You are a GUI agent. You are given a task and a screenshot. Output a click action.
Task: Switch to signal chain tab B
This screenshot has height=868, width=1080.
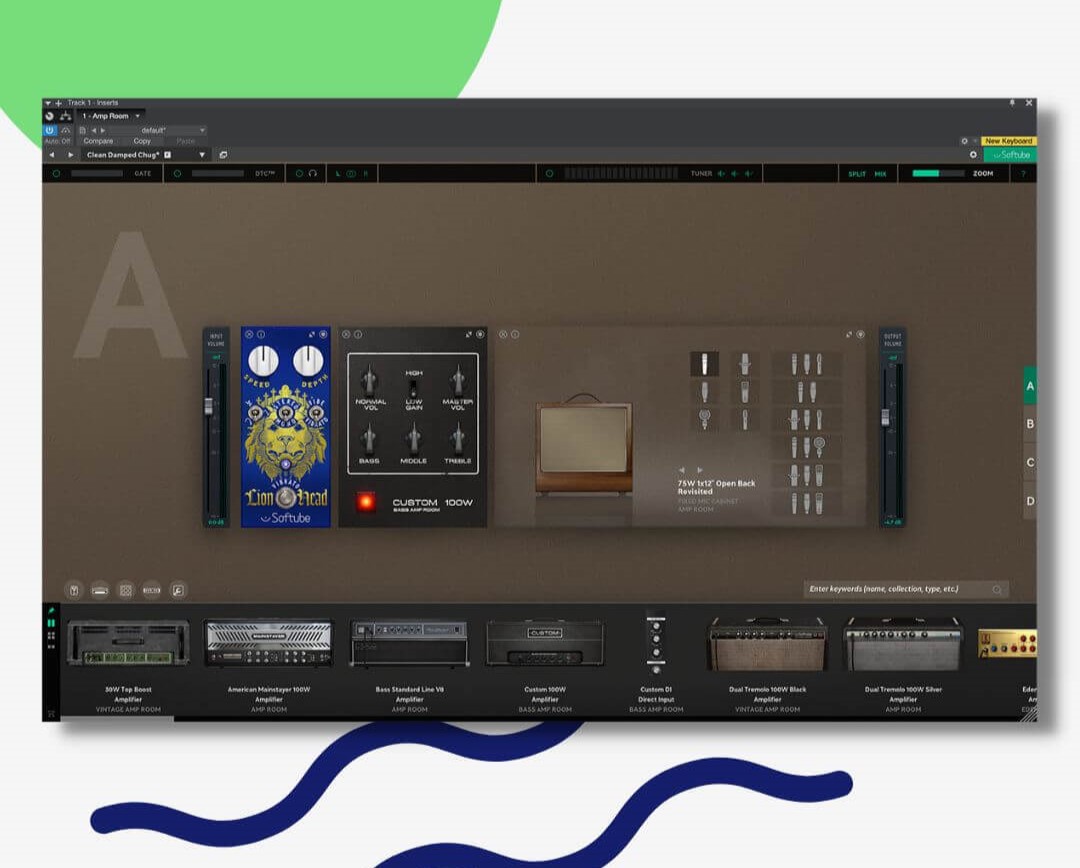coord(1030,424)
